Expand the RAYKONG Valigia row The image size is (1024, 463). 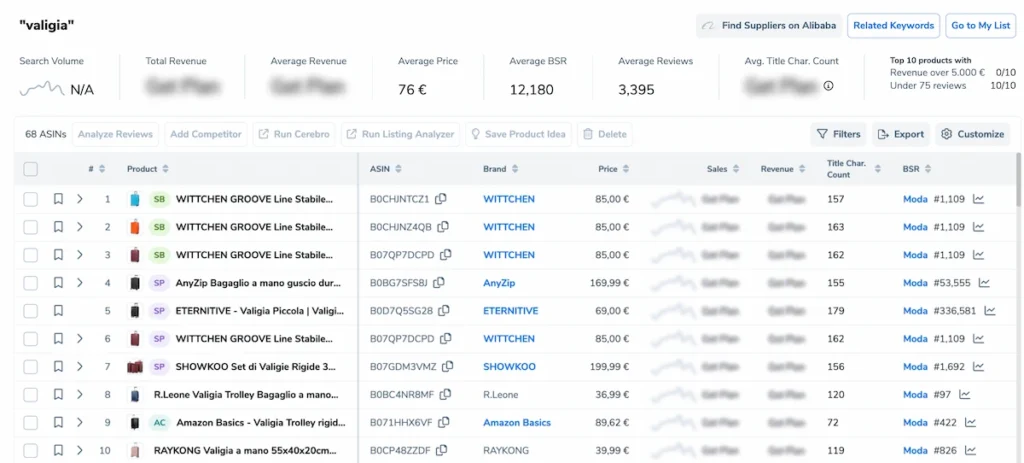[80, 451]
